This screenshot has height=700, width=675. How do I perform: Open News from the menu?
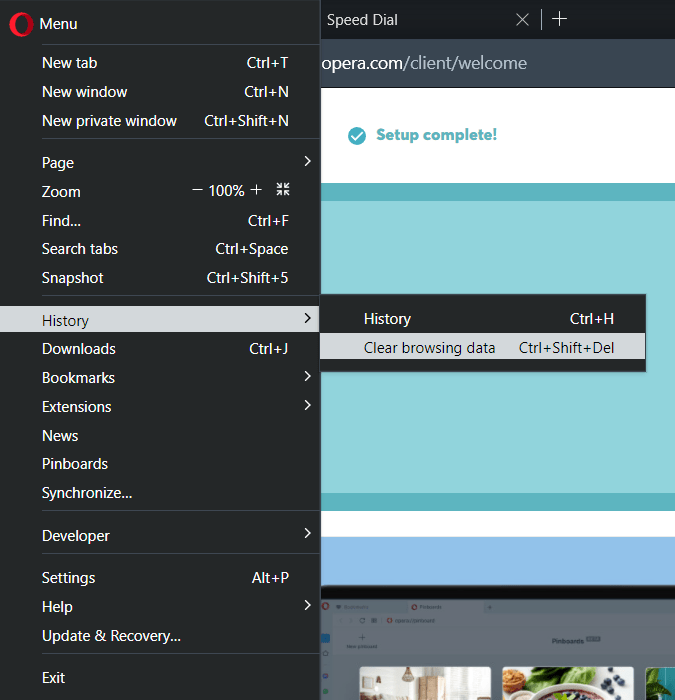coord(160,436)
